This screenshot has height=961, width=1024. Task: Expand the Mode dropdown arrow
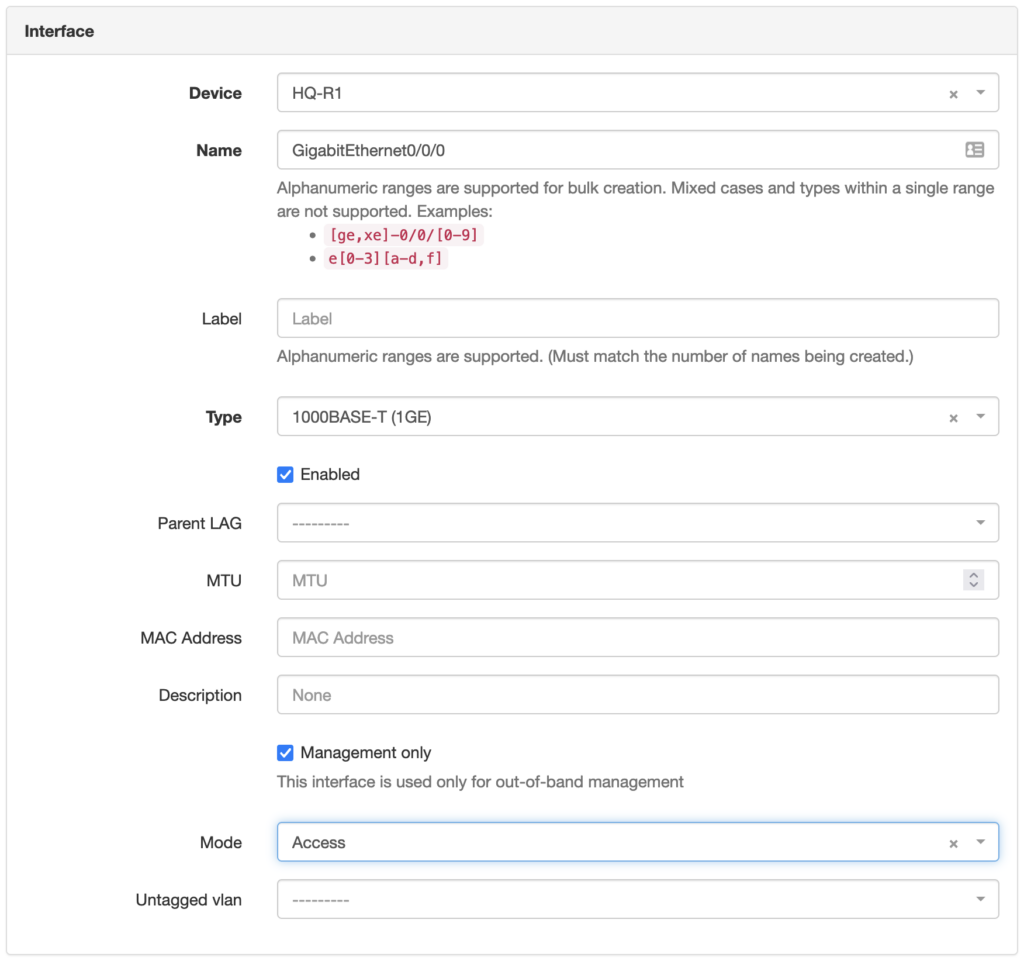[980, 842]
